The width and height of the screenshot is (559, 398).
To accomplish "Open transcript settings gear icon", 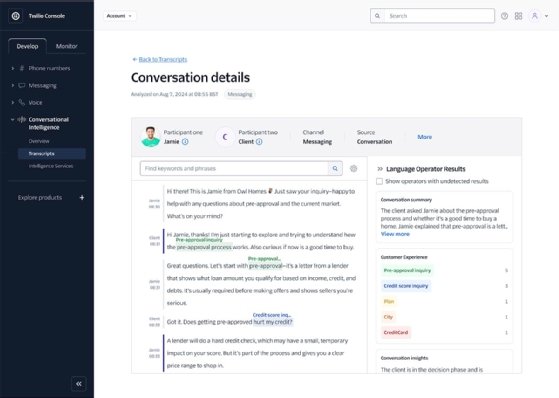I will pos(353,168).
